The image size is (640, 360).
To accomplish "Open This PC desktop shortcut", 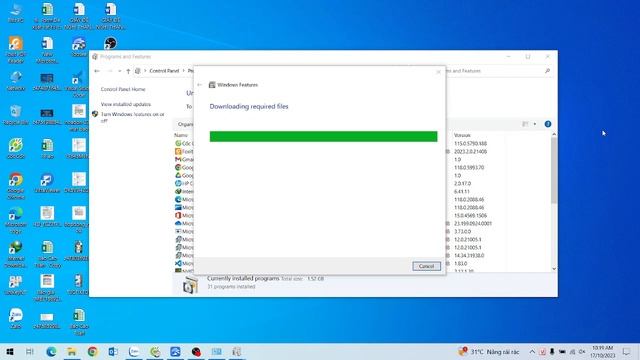I will [16, 13].
